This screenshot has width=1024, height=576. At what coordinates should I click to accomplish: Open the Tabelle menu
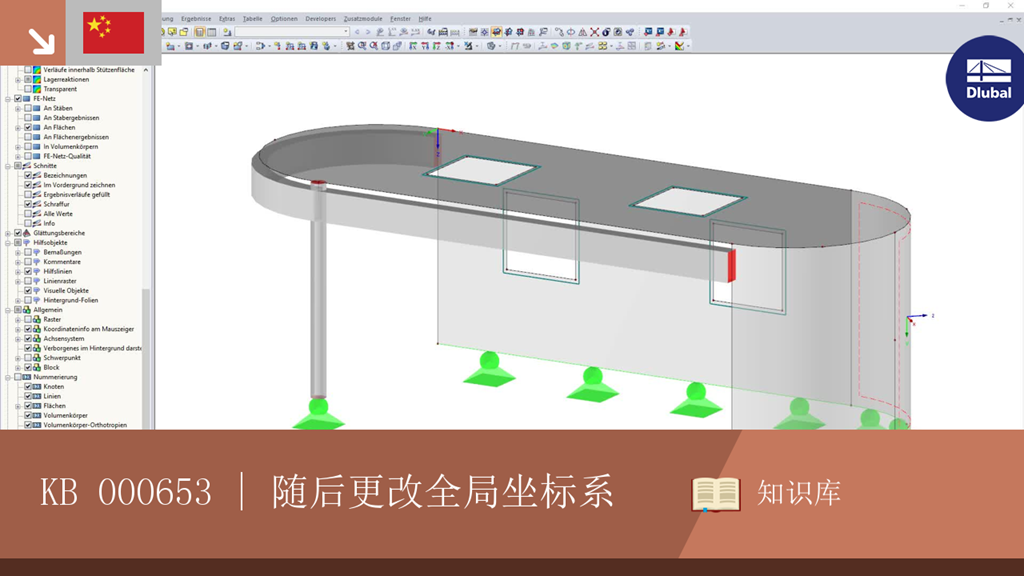point(252,19)
